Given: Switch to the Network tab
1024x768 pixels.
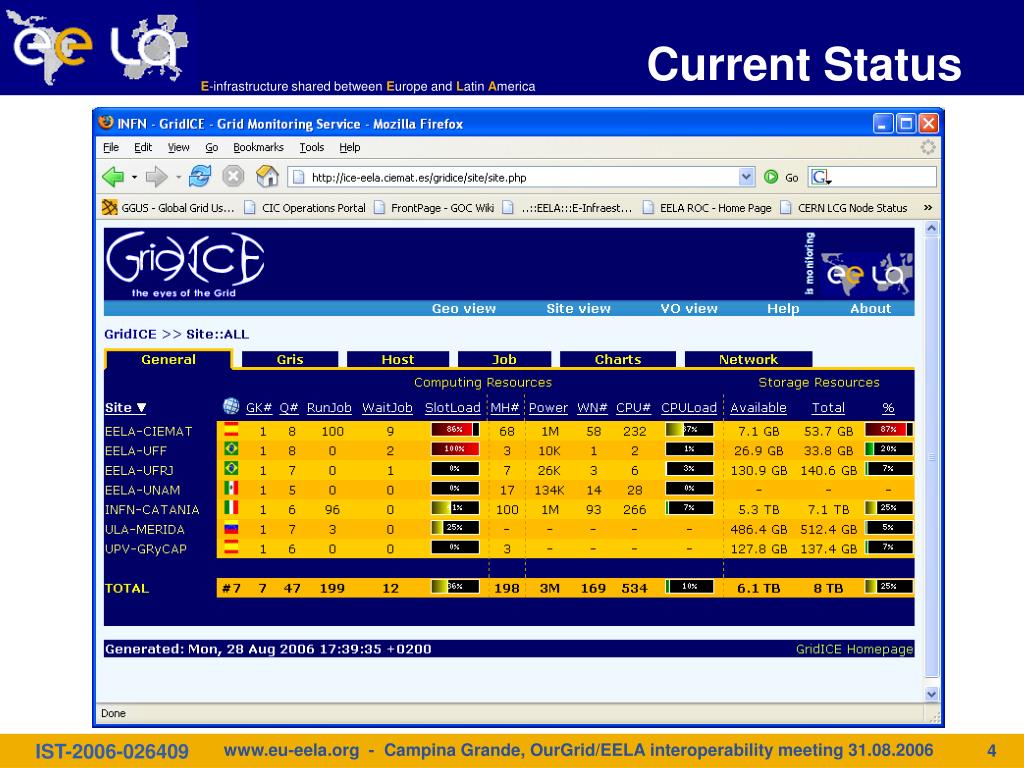Looking at the screenshot, I should point(748,359).
